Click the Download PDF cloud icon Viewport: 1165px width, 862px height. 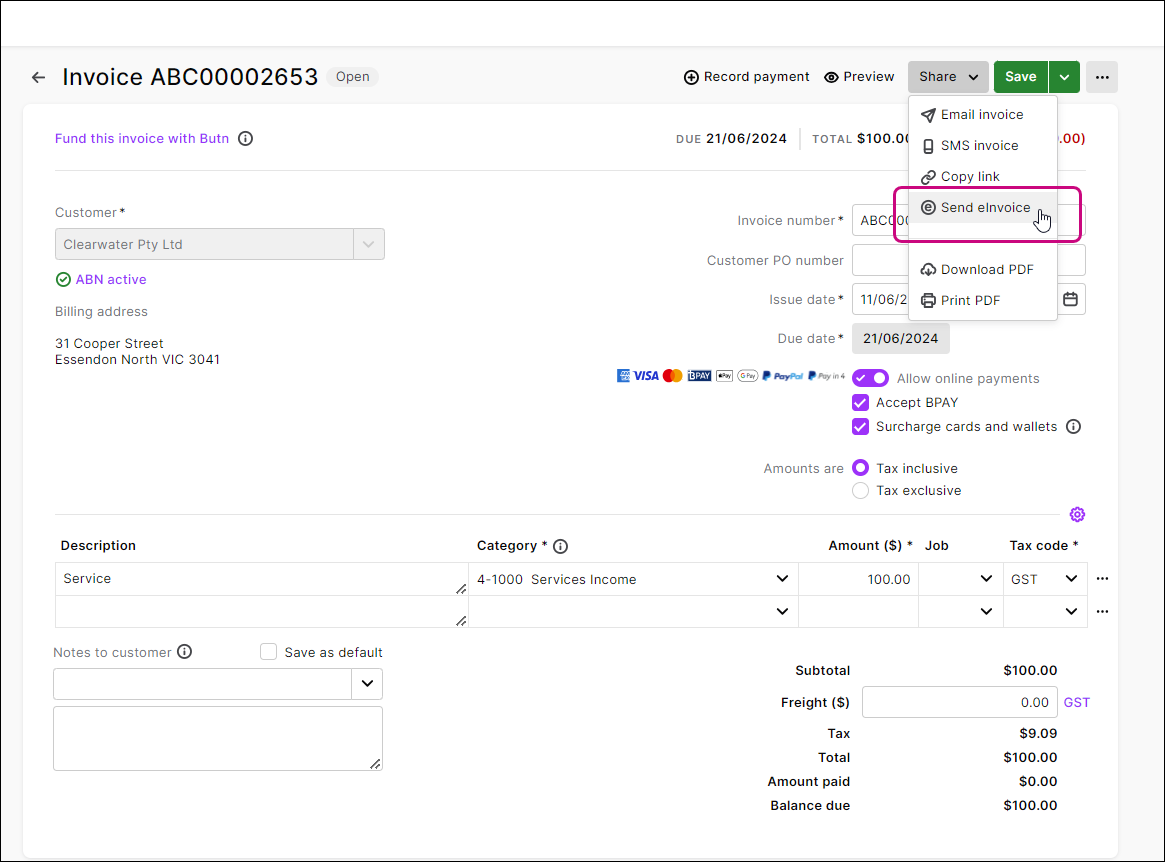coord(927,269)
